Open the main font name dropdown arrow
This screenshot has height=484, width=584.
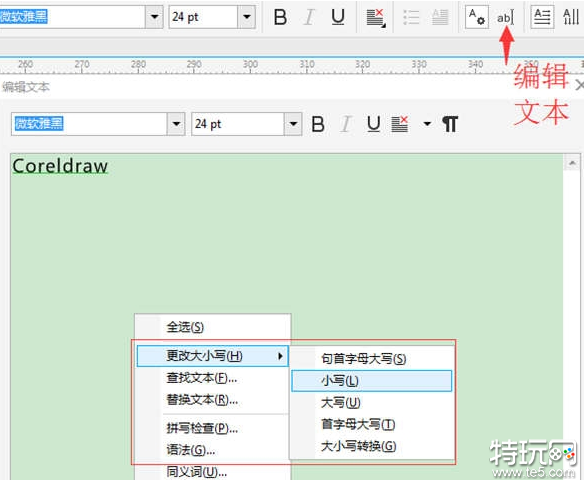click(x=154, y=17)
